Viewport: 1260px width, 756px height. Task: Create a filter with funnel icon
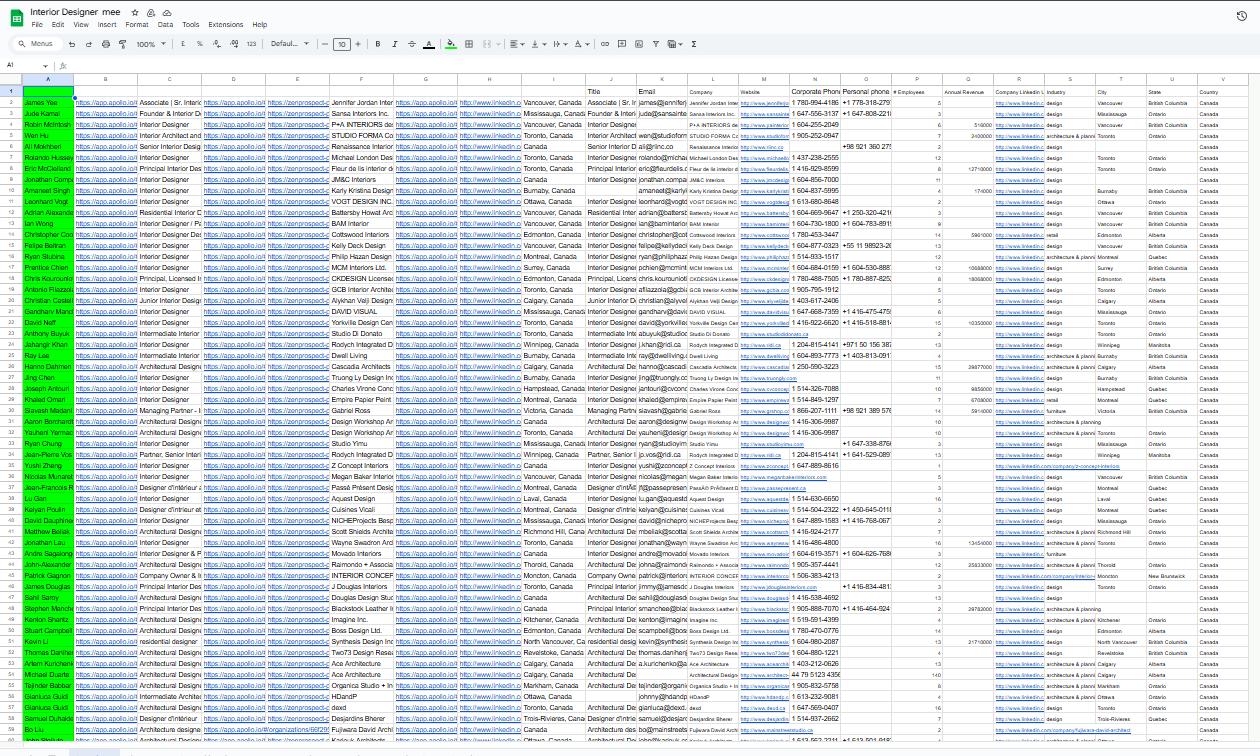point(654,44)
